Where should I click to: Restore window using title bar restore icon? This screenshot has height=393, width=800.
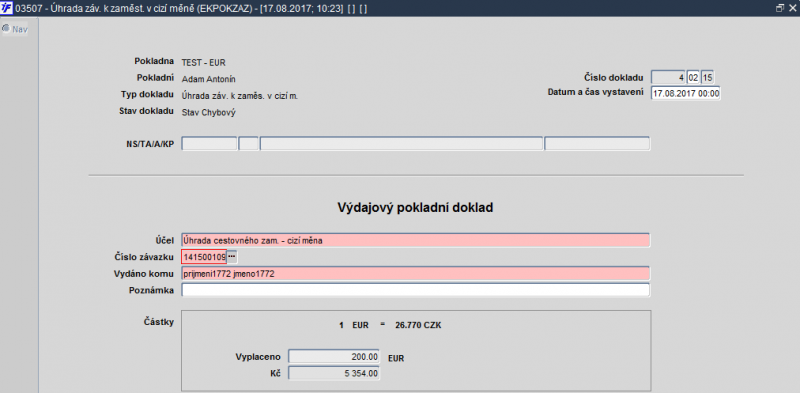click(x=779, y=8)
